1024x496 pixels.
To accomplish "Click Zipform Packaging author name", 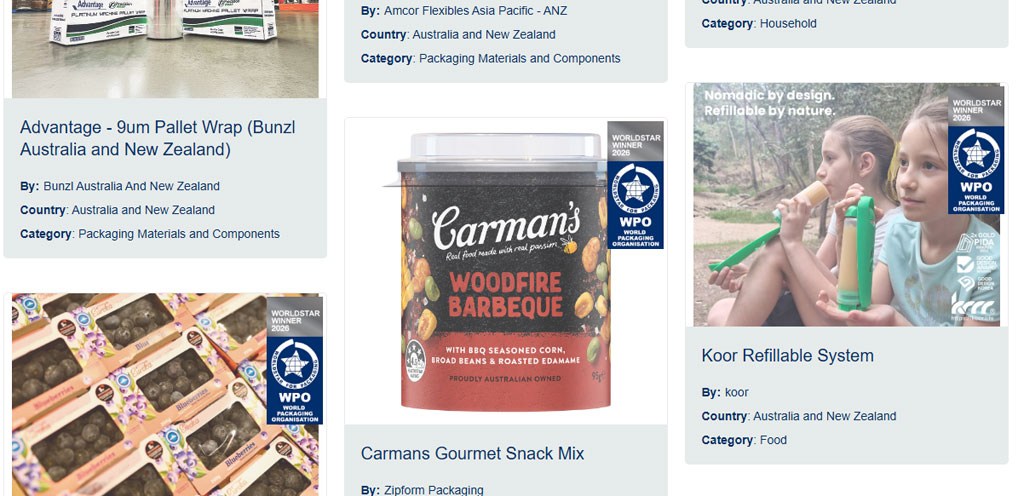I will 434,489.
